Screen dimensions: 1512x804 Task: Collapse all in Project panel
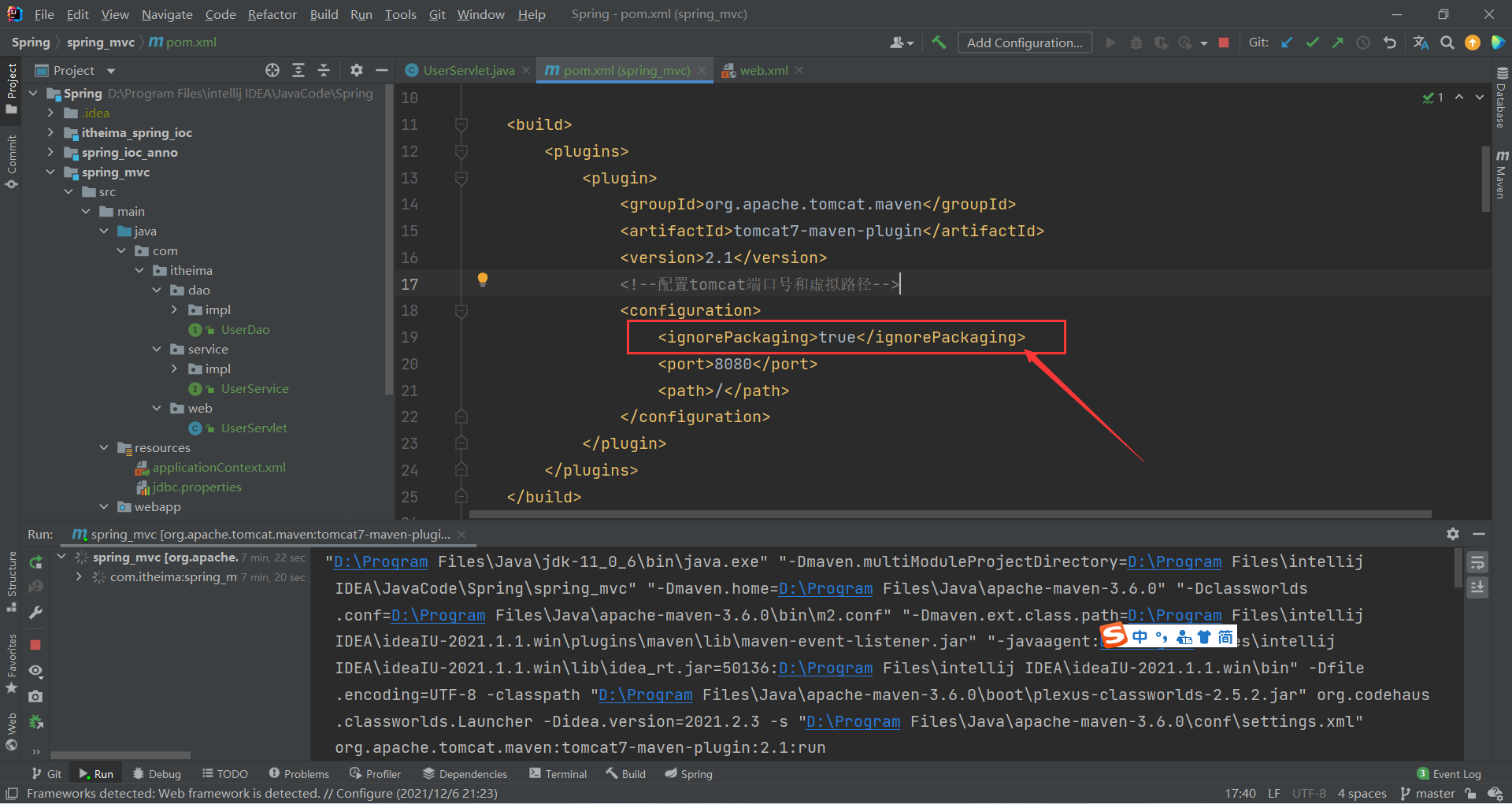point(324,70)
